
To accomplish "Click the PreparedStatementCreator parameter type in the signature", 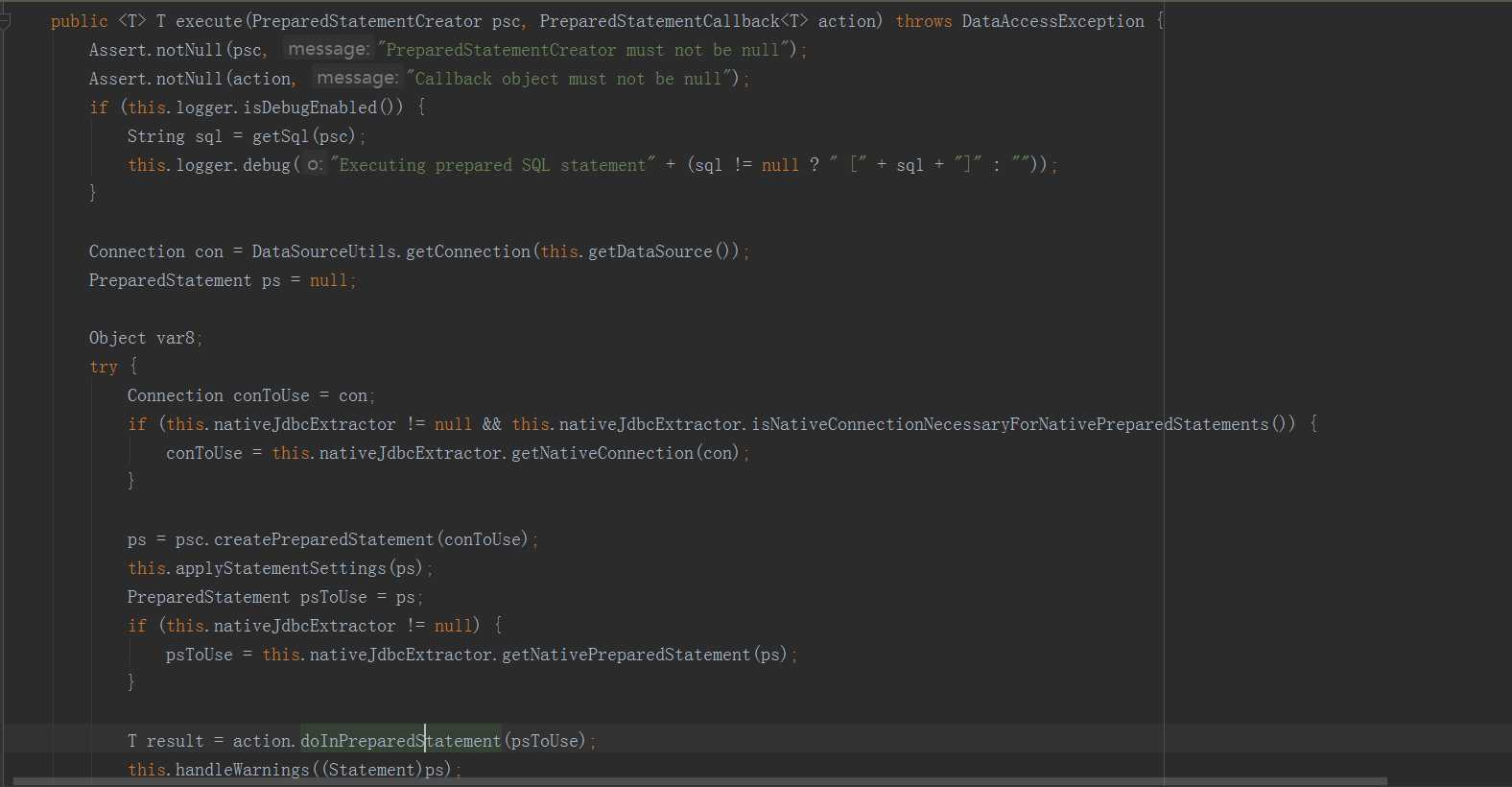I will (x=366, y=21).
